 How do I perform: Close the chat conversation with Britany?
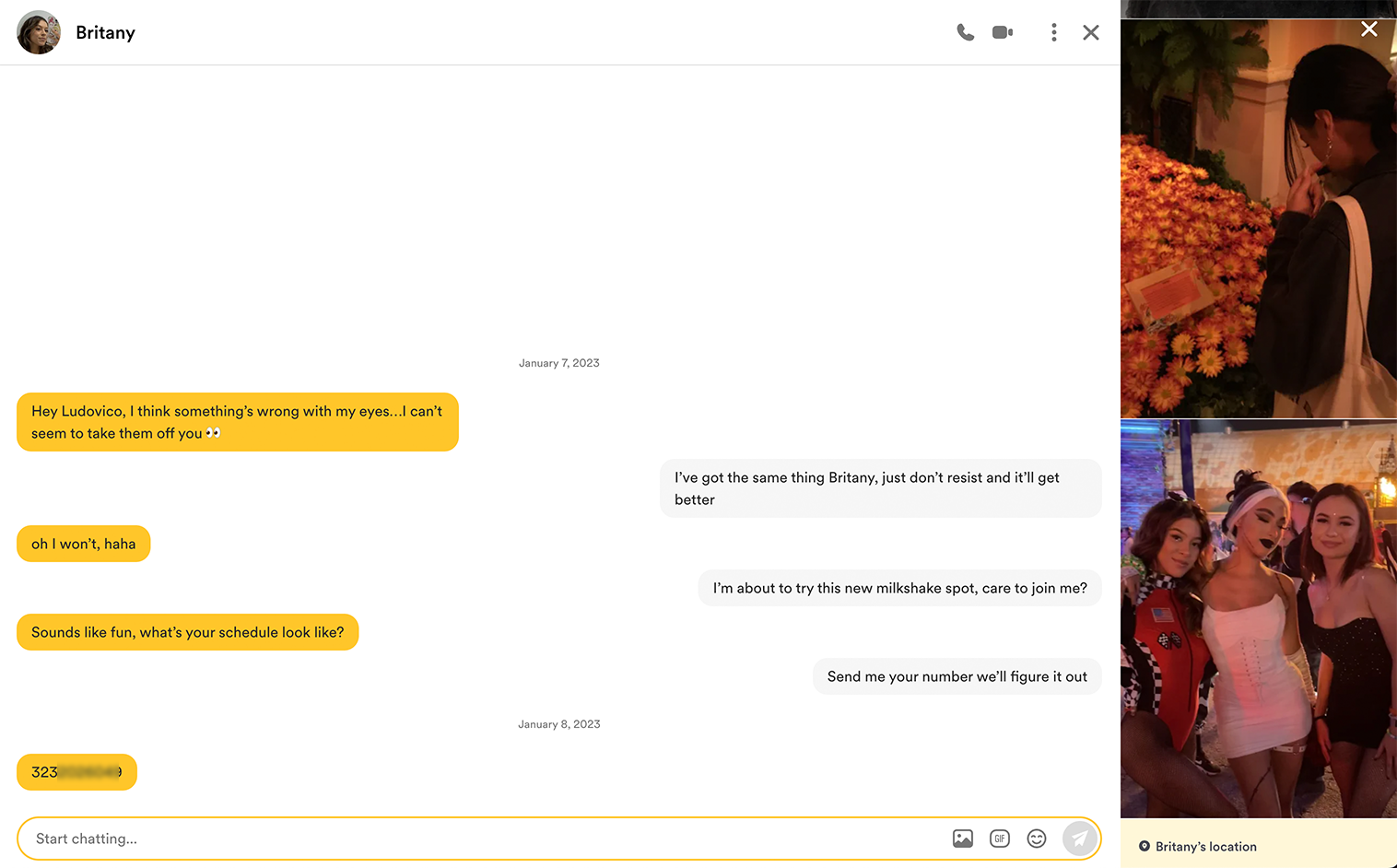point(1090,32)
